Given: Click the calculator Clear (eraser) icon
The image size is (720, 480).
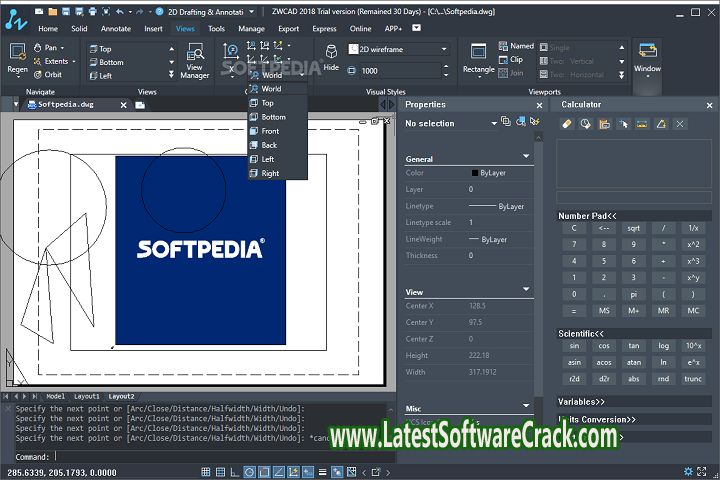Looking at the screenshot, I should tap(567, 123).
